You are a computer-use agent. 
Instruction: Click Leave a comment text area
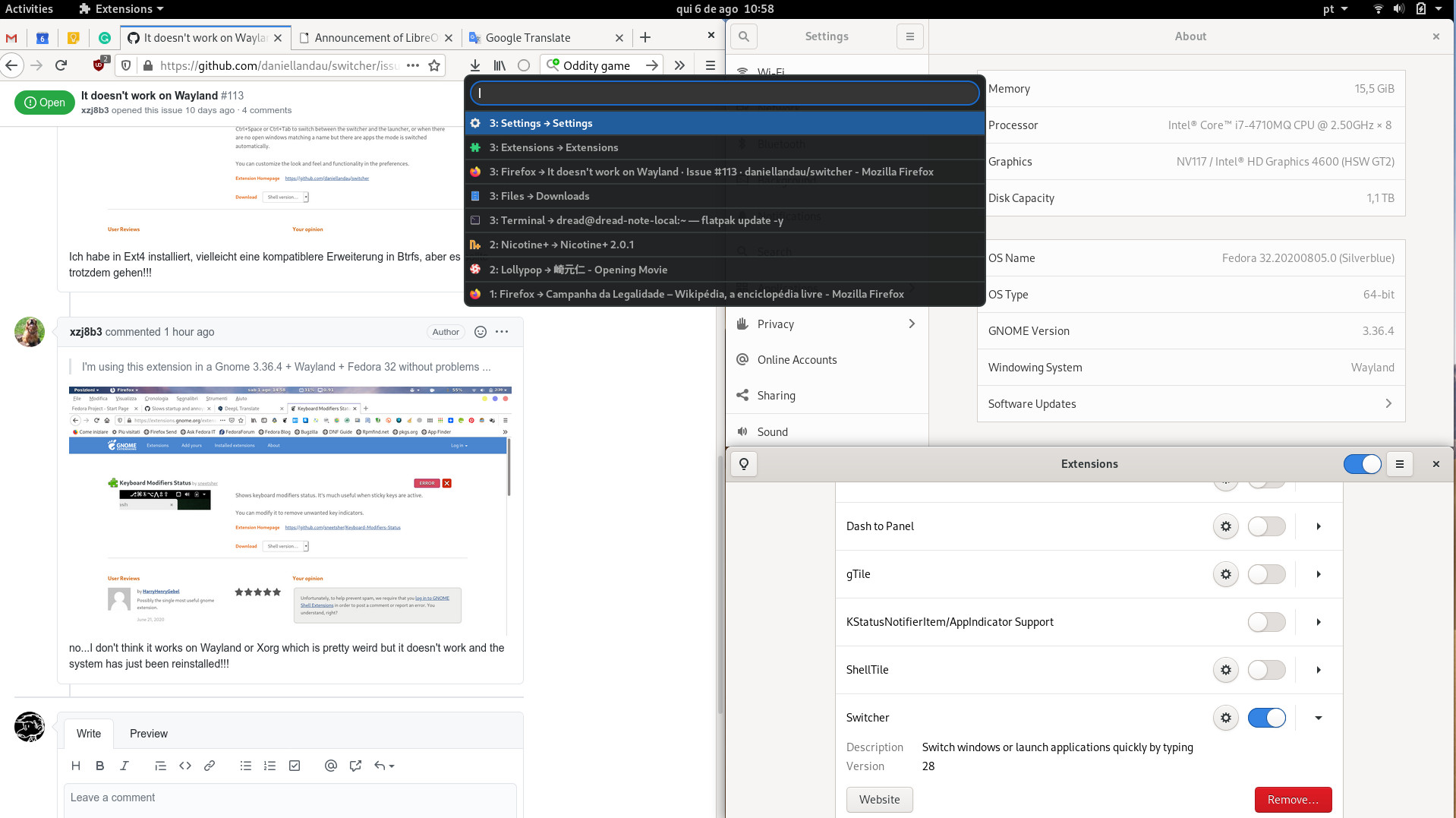291,801
